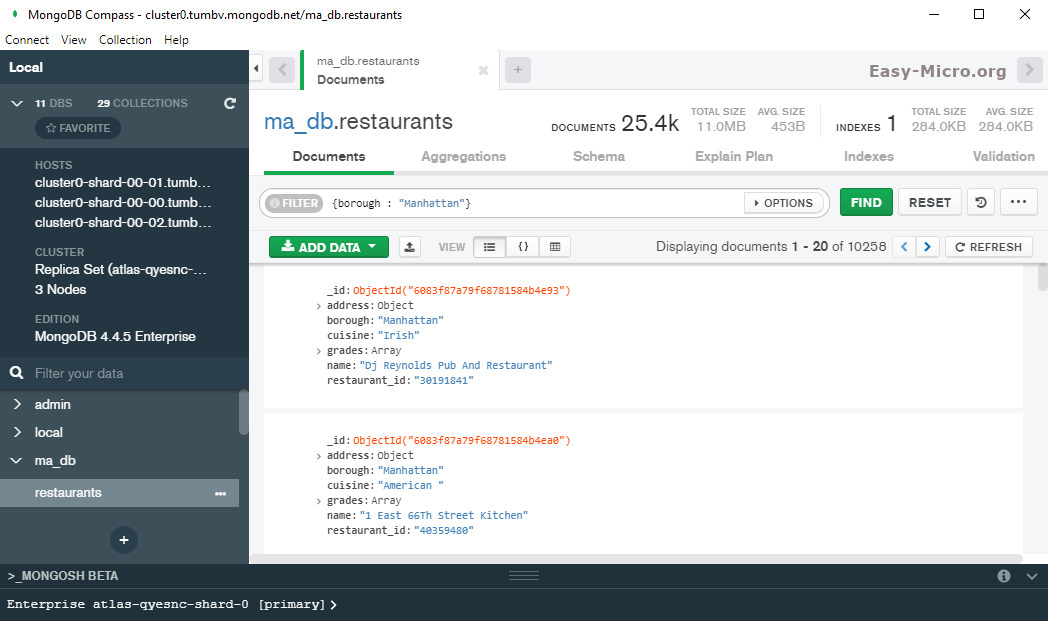
Task: Click the documents horizontal scrollbar
Action: [x=636, y=558]
